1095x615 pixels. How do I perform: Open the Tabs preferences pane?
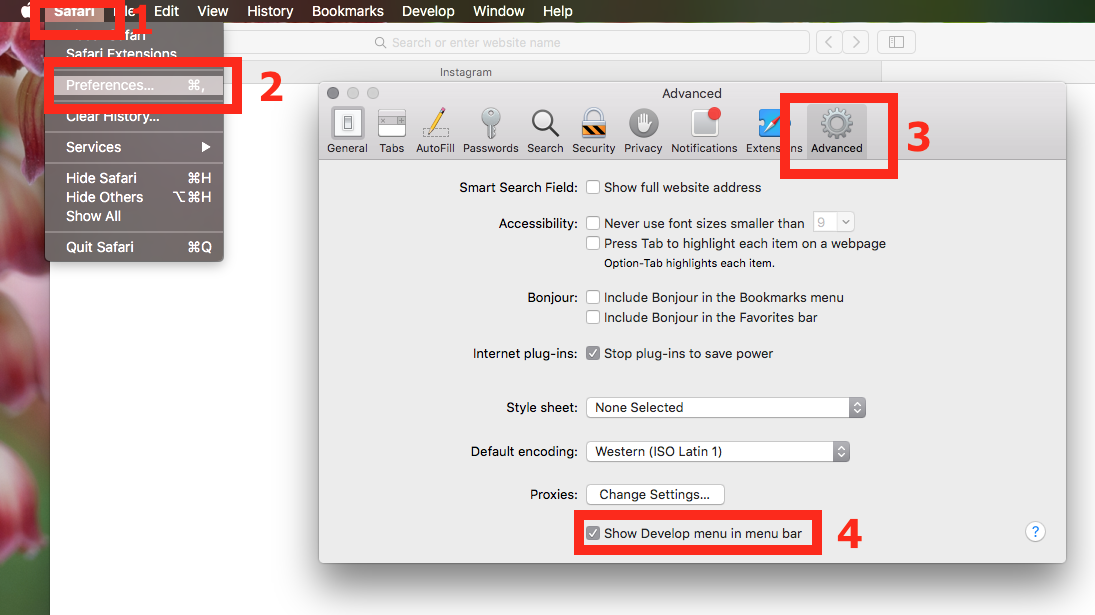click(x=392, y=131)
